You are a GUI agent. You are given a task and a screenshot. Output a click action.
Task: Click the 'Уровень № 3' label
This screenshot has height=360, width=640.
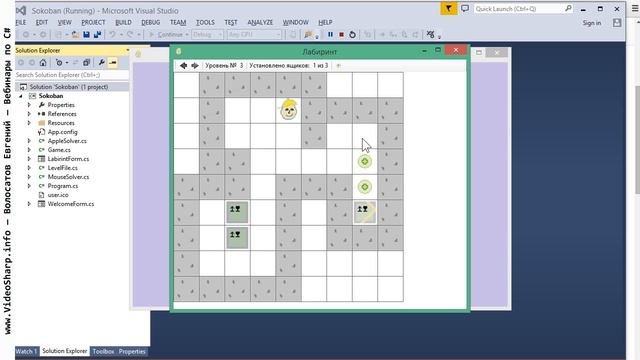(x=224, y=65)
